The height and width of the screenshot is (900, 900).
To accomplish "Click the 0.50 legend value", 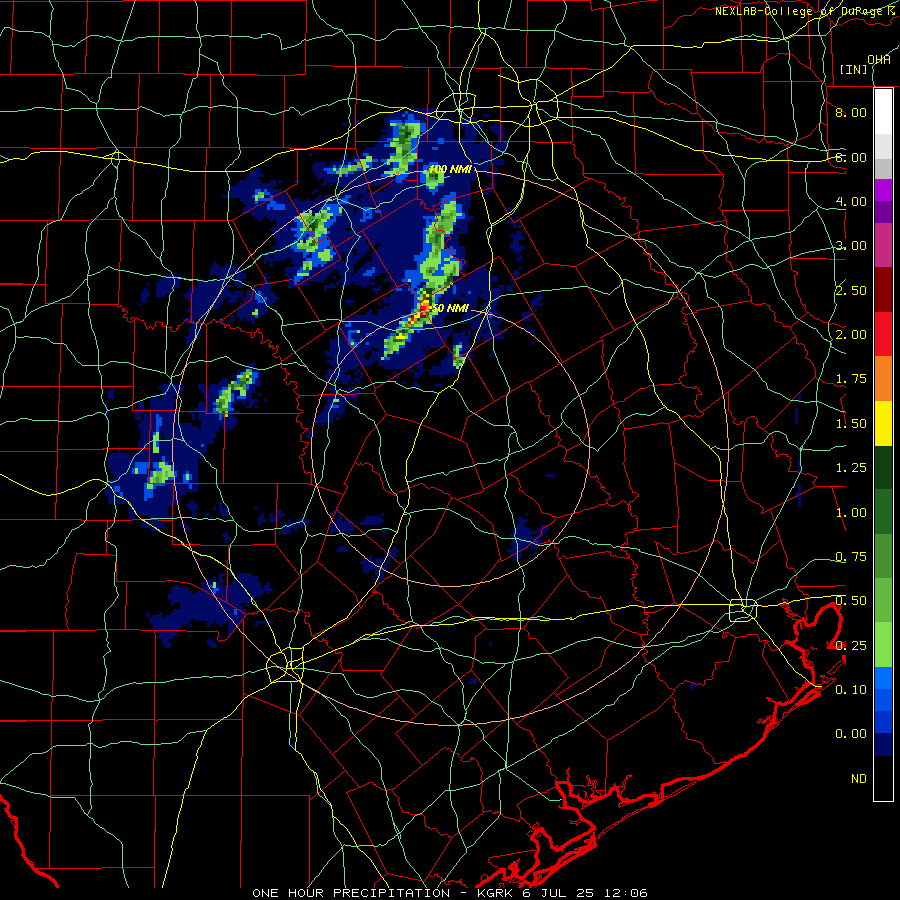I will [851, 601].
